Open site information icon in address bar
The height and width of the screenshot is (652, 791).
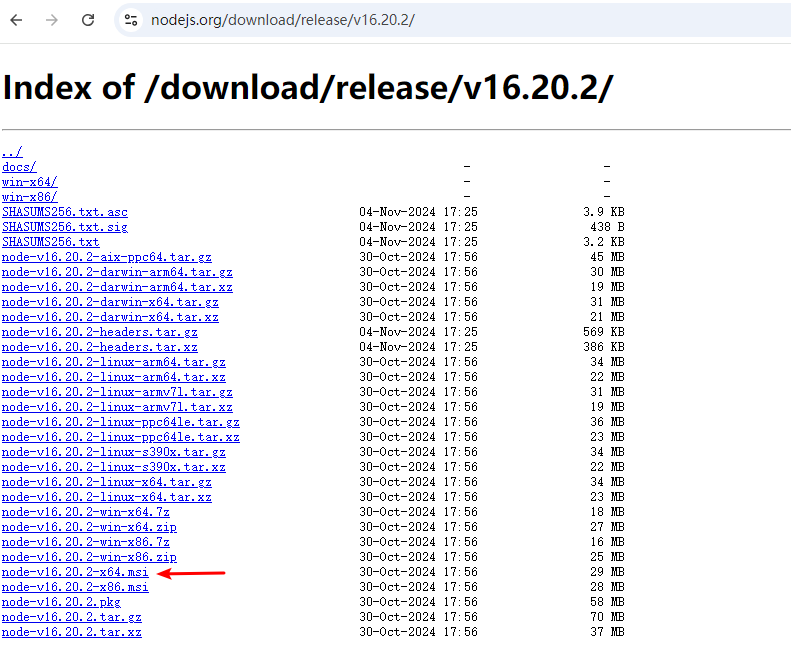pyautogui.click(x=131, y=20)
